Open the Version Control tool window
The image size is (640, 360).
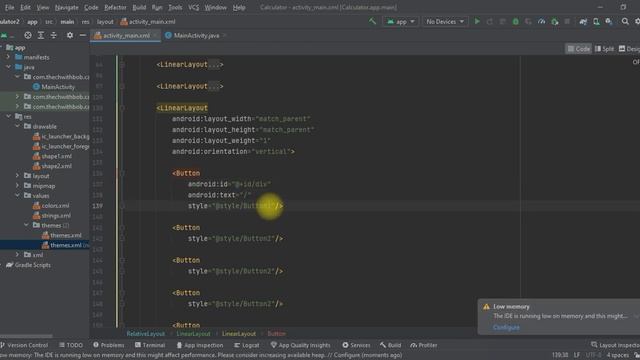pos(24,345)
